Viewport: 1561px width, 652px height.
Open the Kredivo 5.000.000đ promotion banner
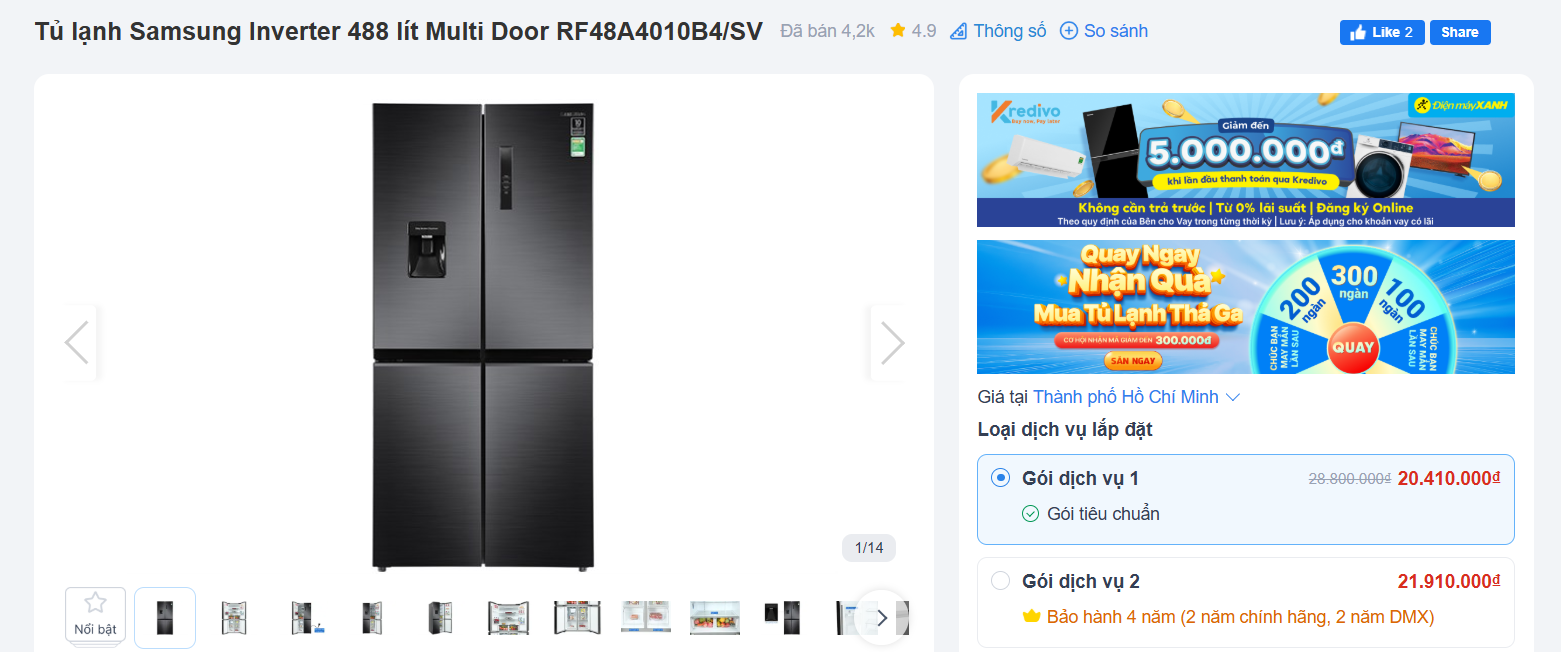pyautogui.click(x=1245, y=160)
